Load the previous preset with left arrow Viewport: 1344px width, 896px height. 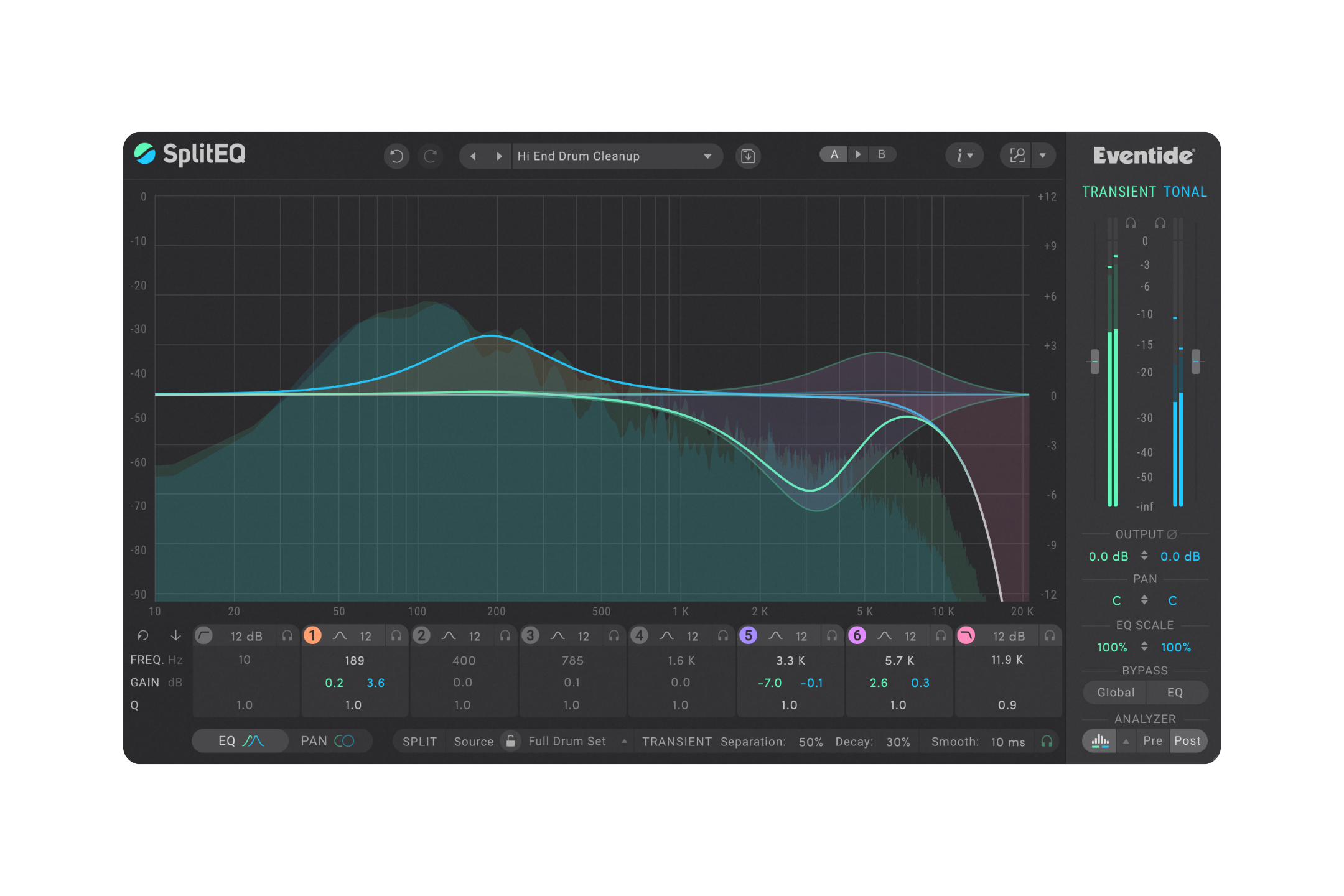[474, 156]
